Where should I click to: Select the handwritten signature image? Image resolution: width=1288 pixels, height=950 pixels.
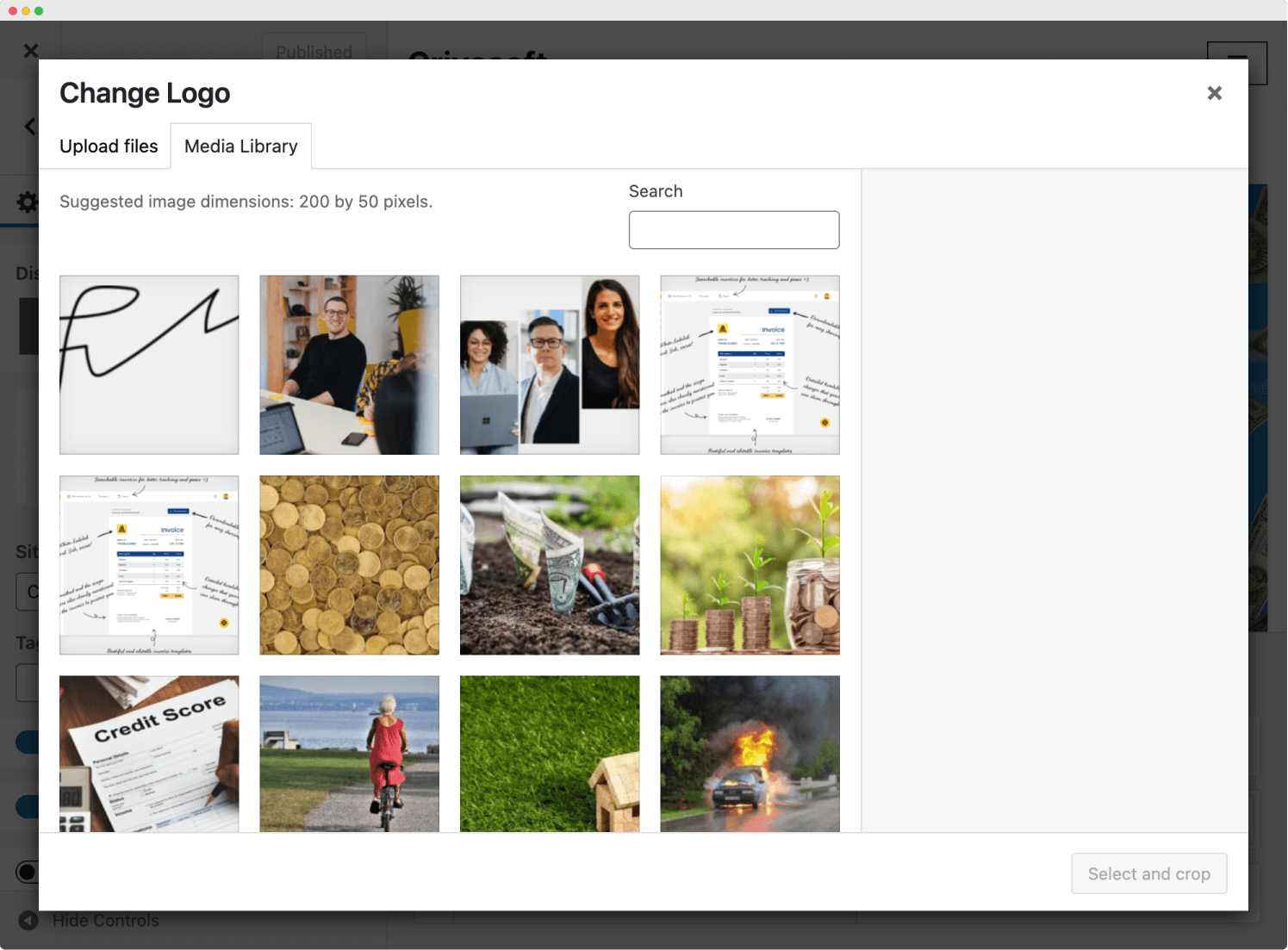tap(149, 365)
